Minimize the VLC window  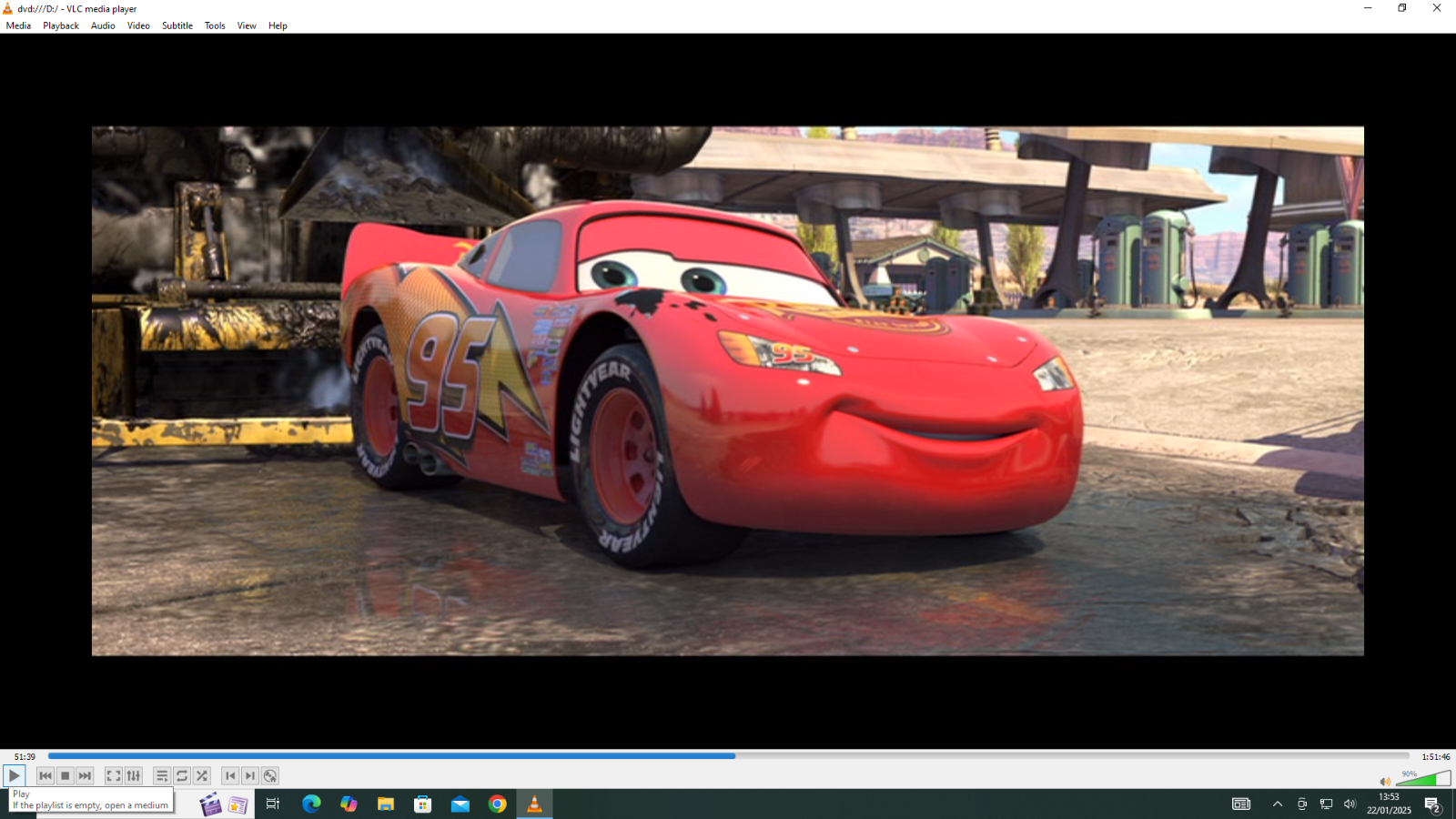(1368, 8)
